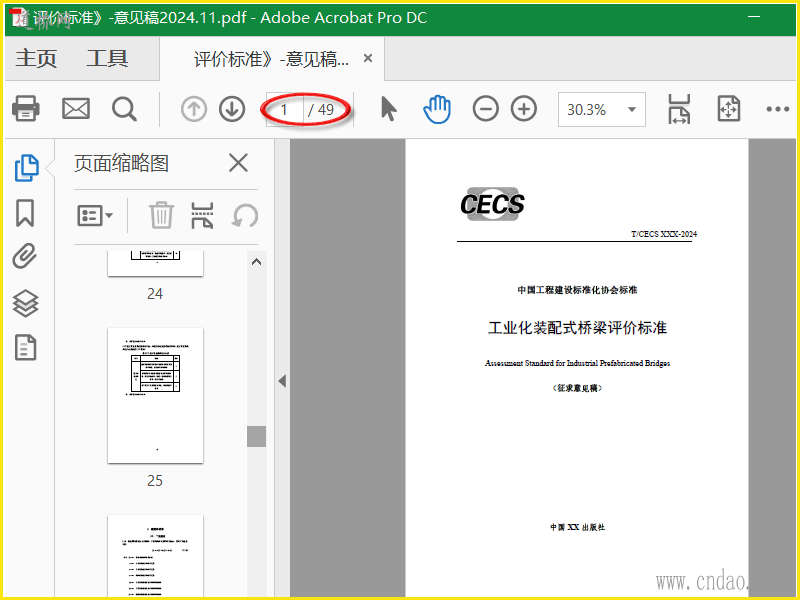Click Fit Width scrolling icon

(x=679, y=109)
